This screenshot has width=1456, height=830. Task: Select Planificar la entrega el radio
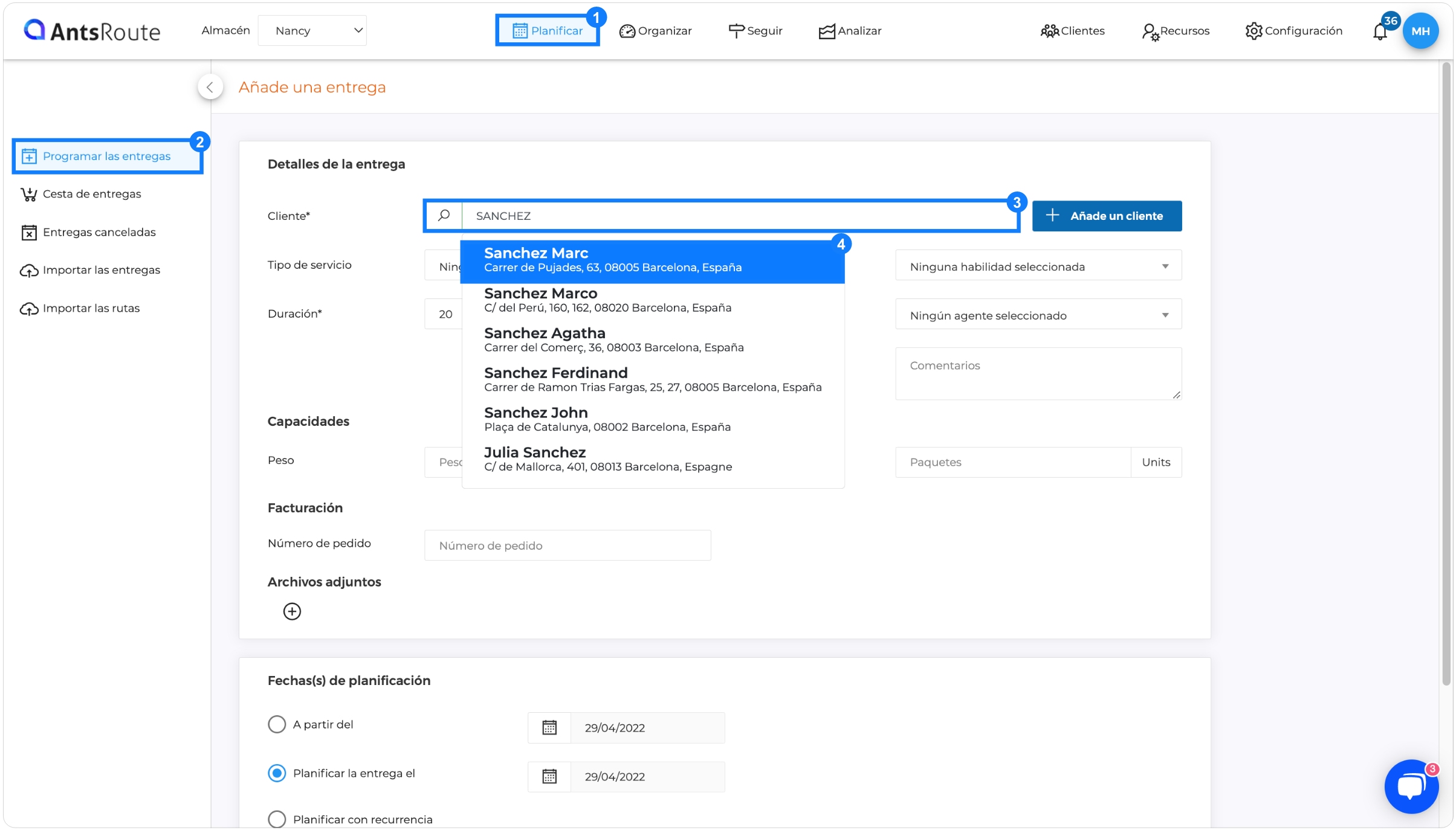[277, 773]
